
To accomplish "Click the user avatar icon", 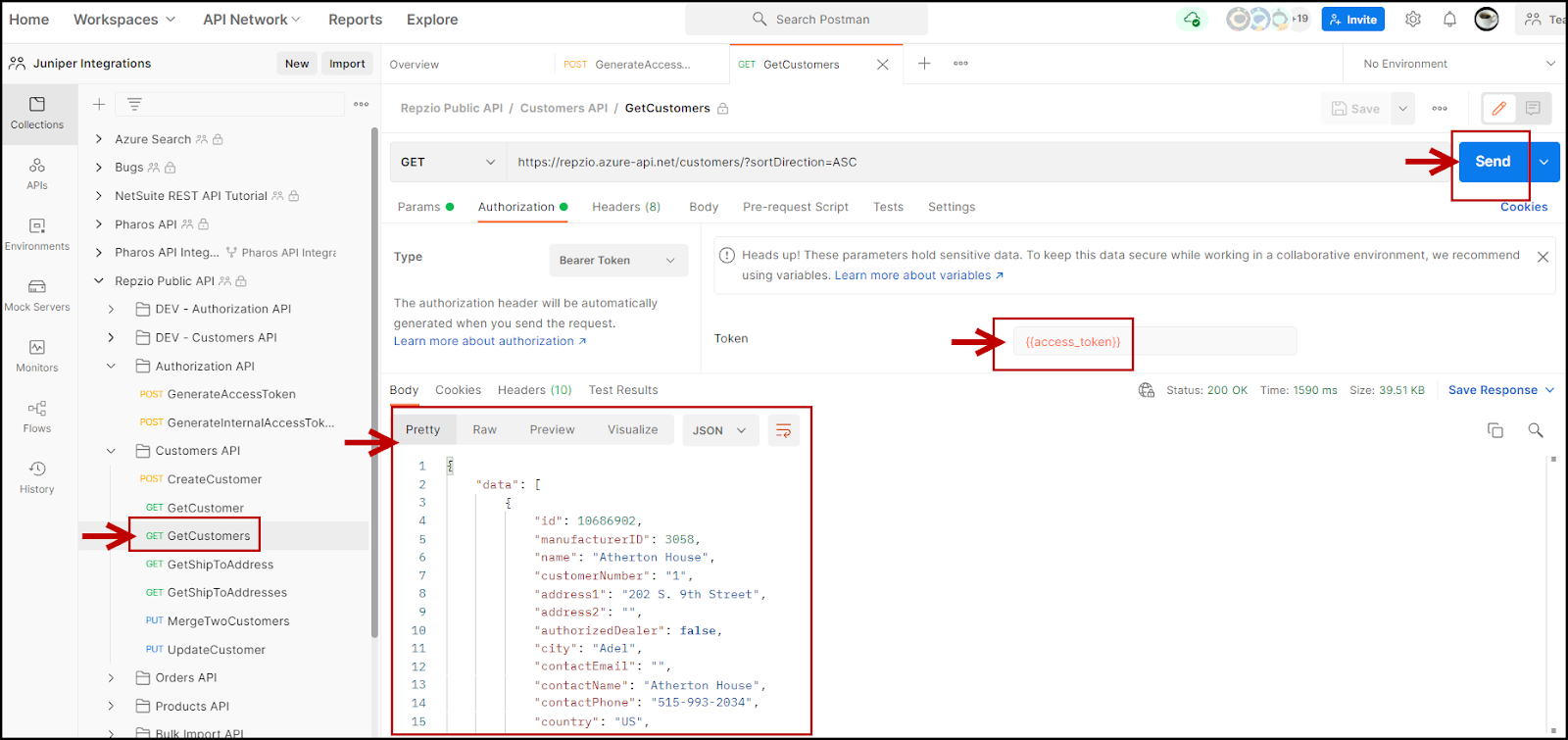I will [1487, 19].
